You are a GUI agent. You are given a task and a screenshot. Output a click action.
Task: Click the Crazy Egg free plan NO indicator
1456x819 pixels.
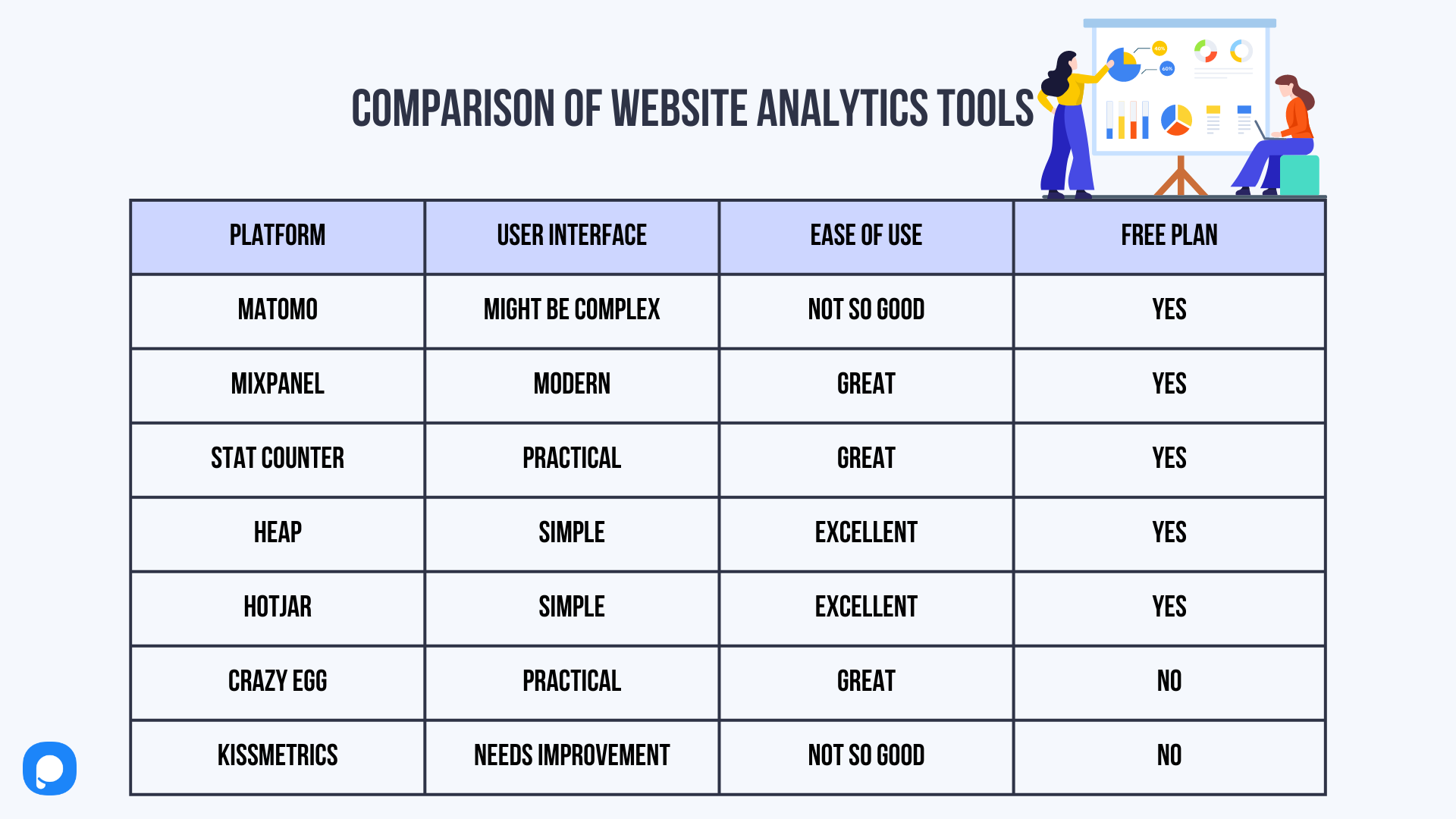[x=1169, y=681]
